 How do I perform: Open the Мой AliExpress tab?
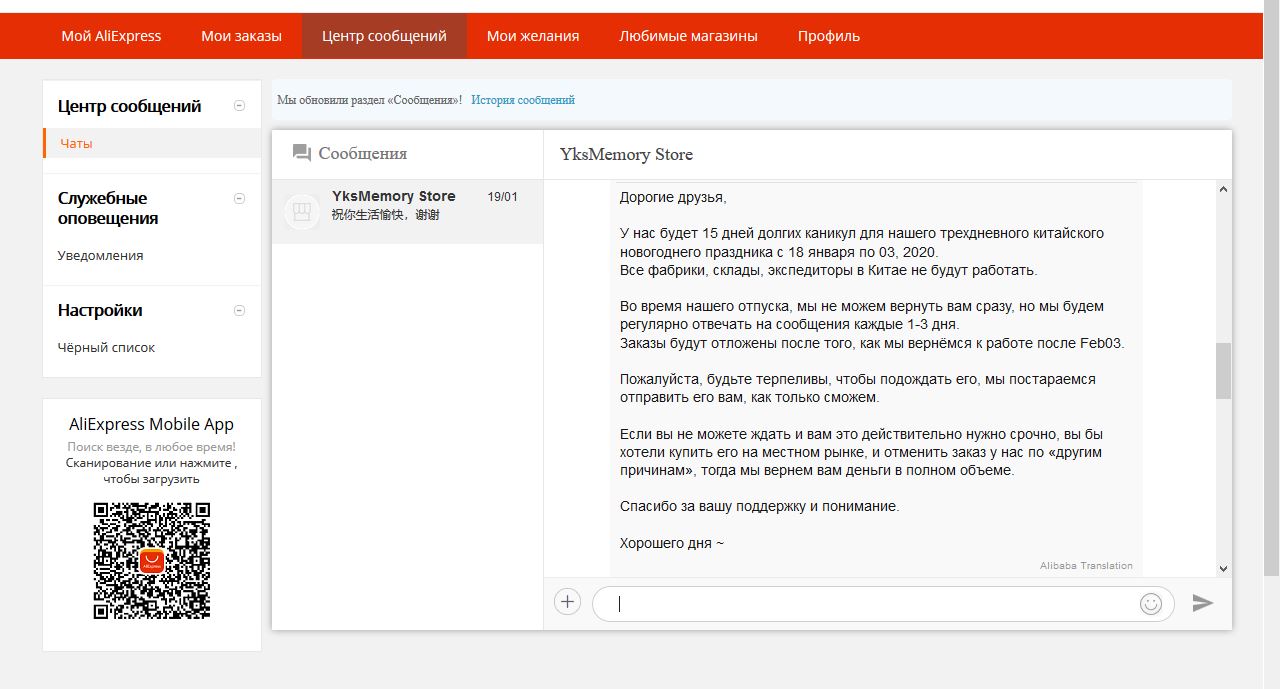pyautogui.click(x=111, y=36)
